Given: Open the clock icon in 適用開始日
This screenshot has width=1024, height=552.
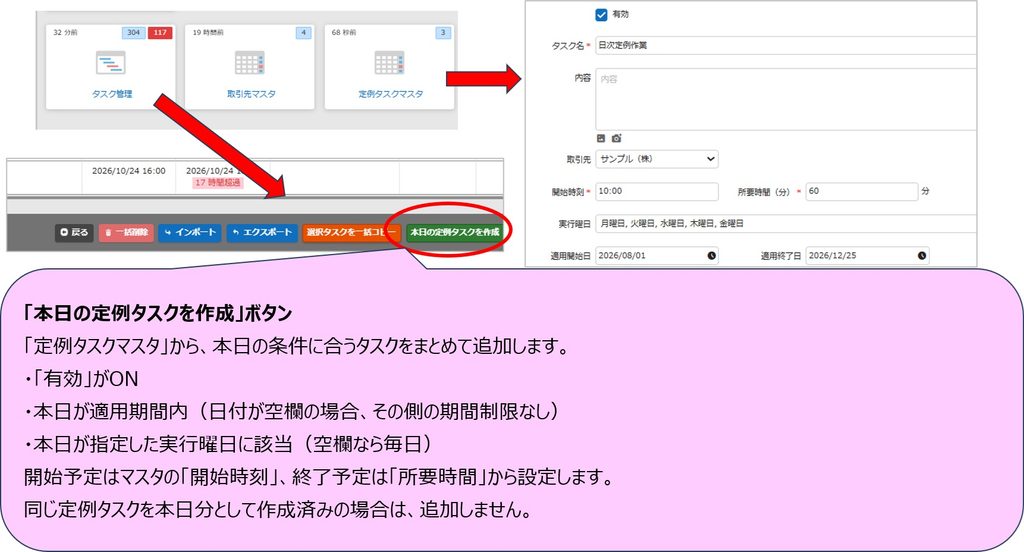Looking at the screenshot, I should coord(711,255).
